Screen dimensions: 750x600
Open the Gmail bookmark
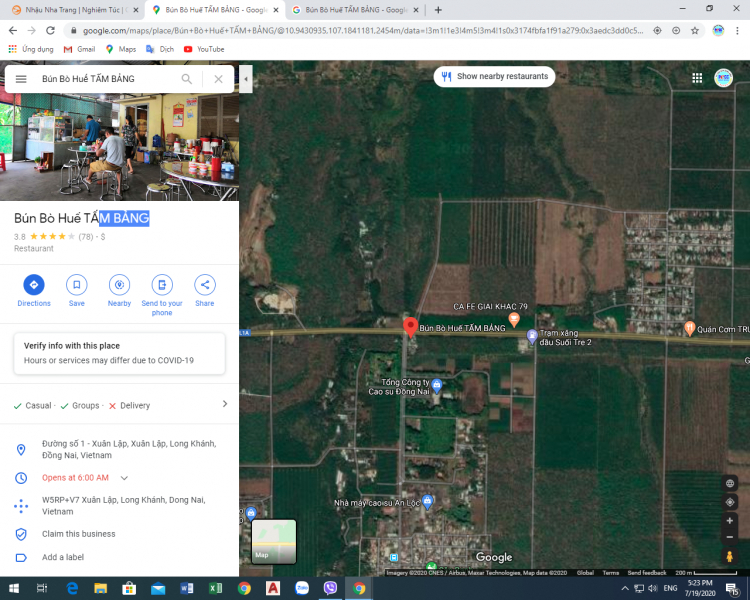pyautogui.click(x=79, y=49)
